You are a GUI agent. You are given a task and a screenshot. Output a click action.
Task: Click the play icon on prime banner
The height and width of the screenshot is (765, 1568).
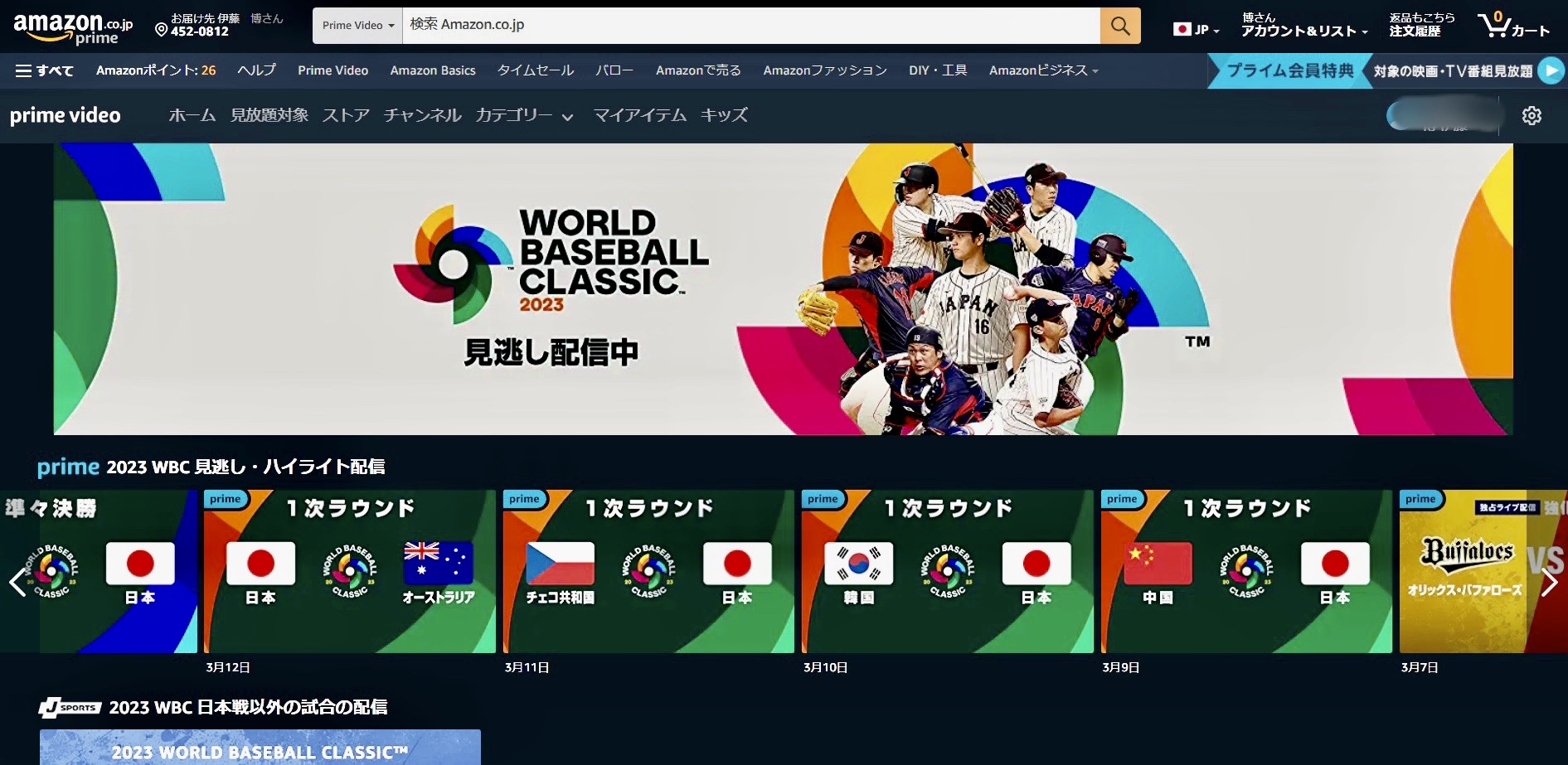1549,70
